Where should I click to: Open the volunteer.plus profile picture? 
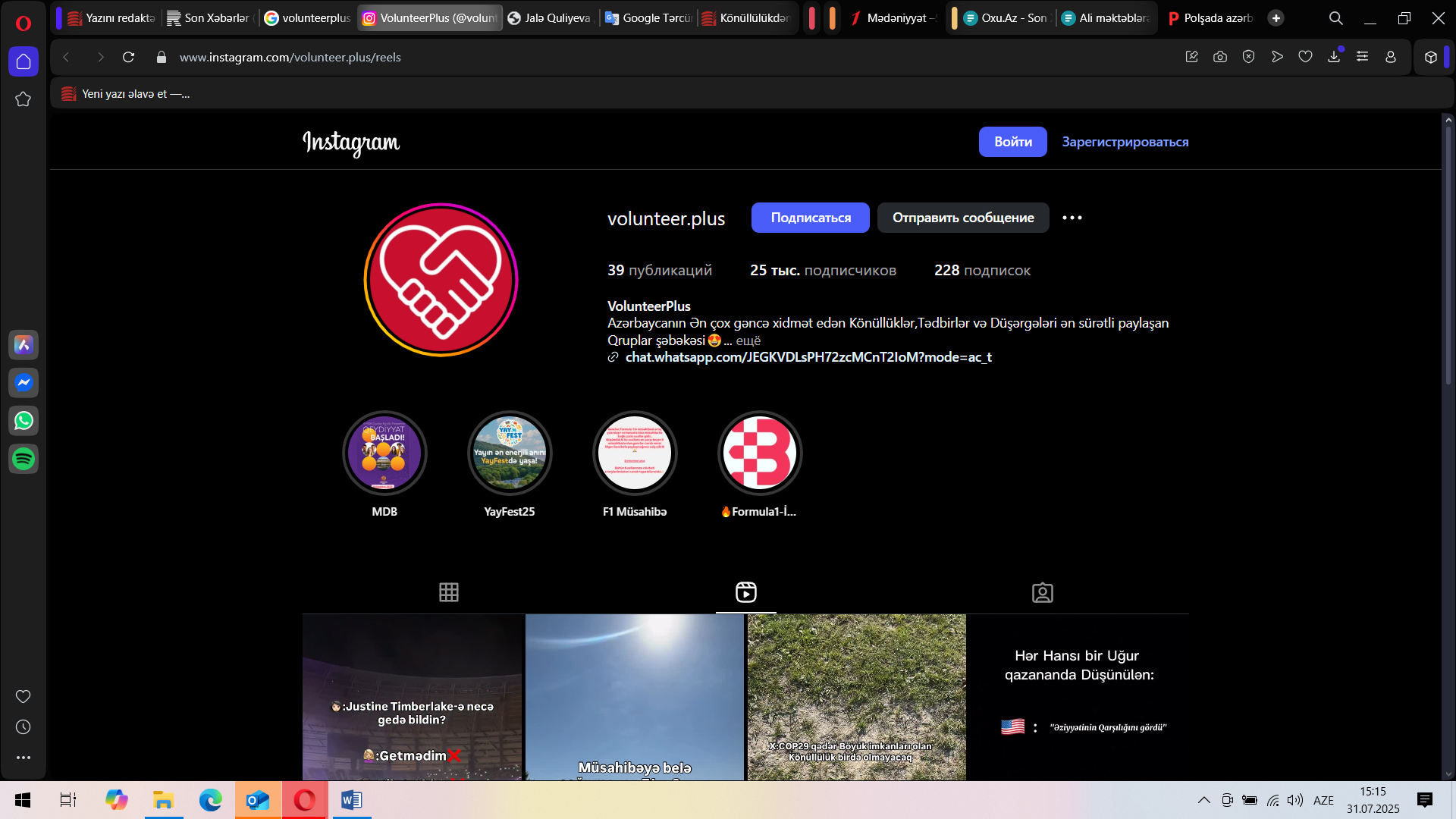[x=441, y=279]
